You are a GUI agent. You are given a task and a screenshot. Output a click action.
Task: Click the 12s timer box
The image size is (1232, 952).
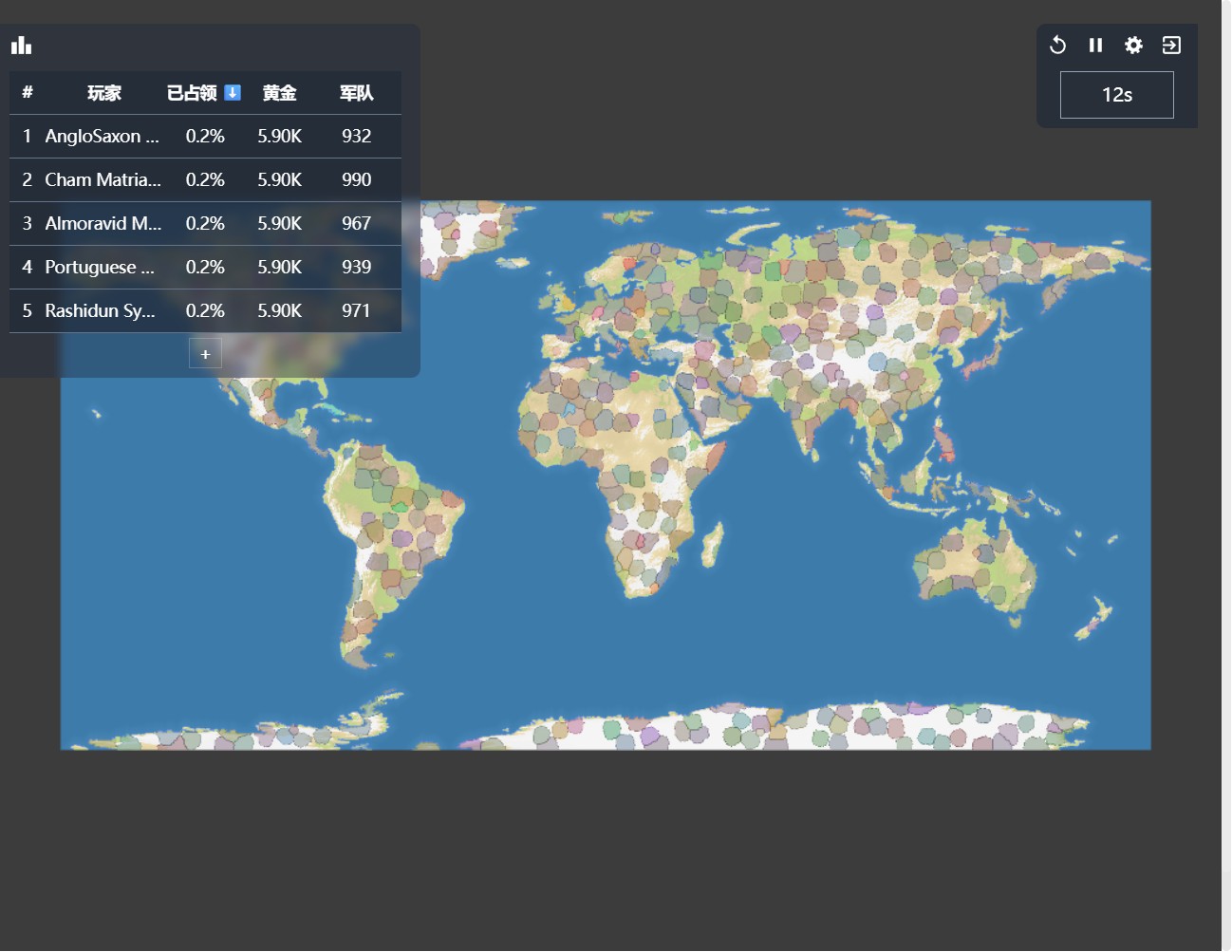click(1116, 95)
